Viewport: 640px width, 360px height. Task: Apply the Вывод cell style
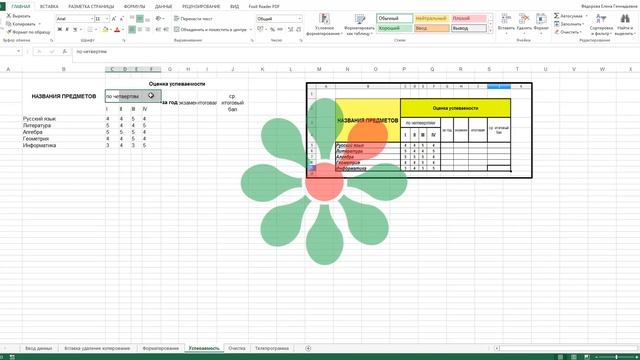coord(469,28)
